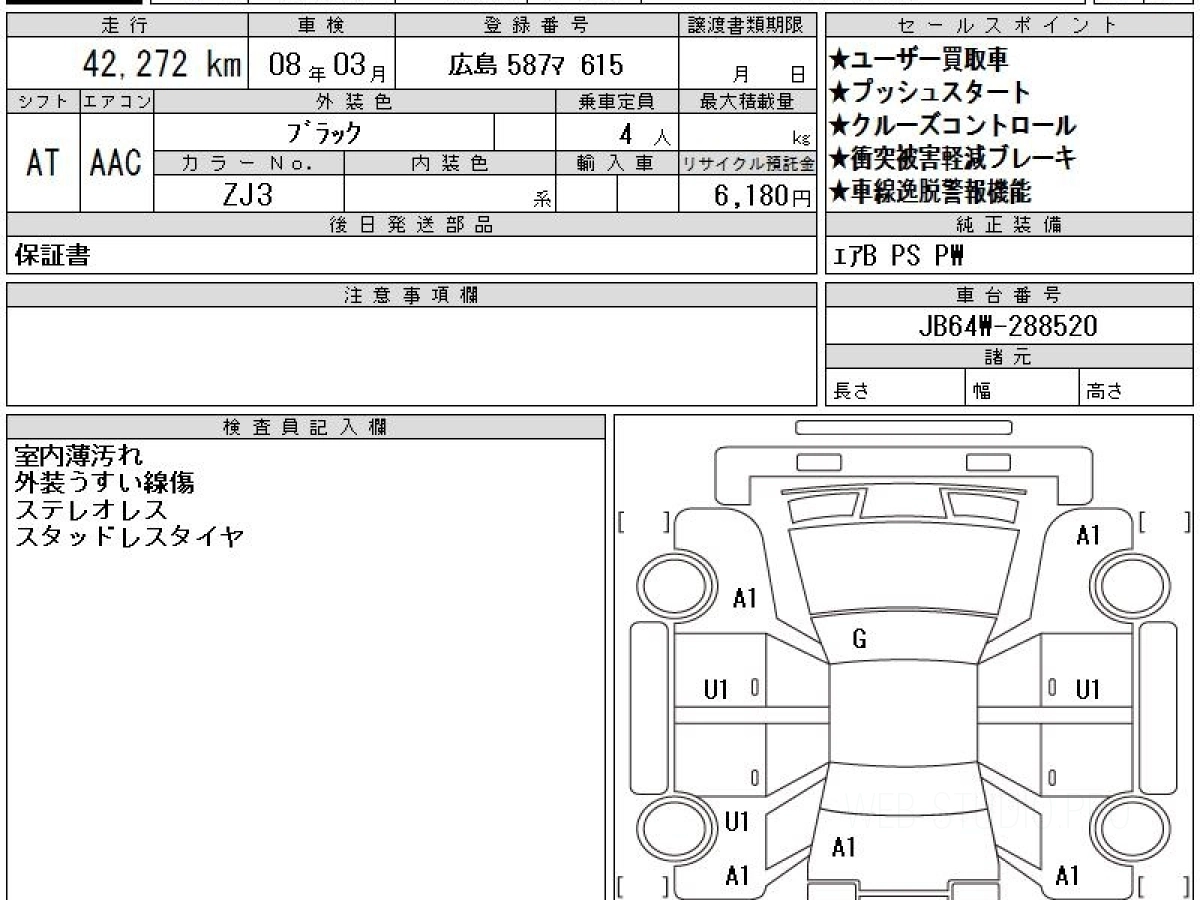Select inspector note 室内薄汚れ
The width and height of the screenshot is (1200, 900).
(79, 457)
